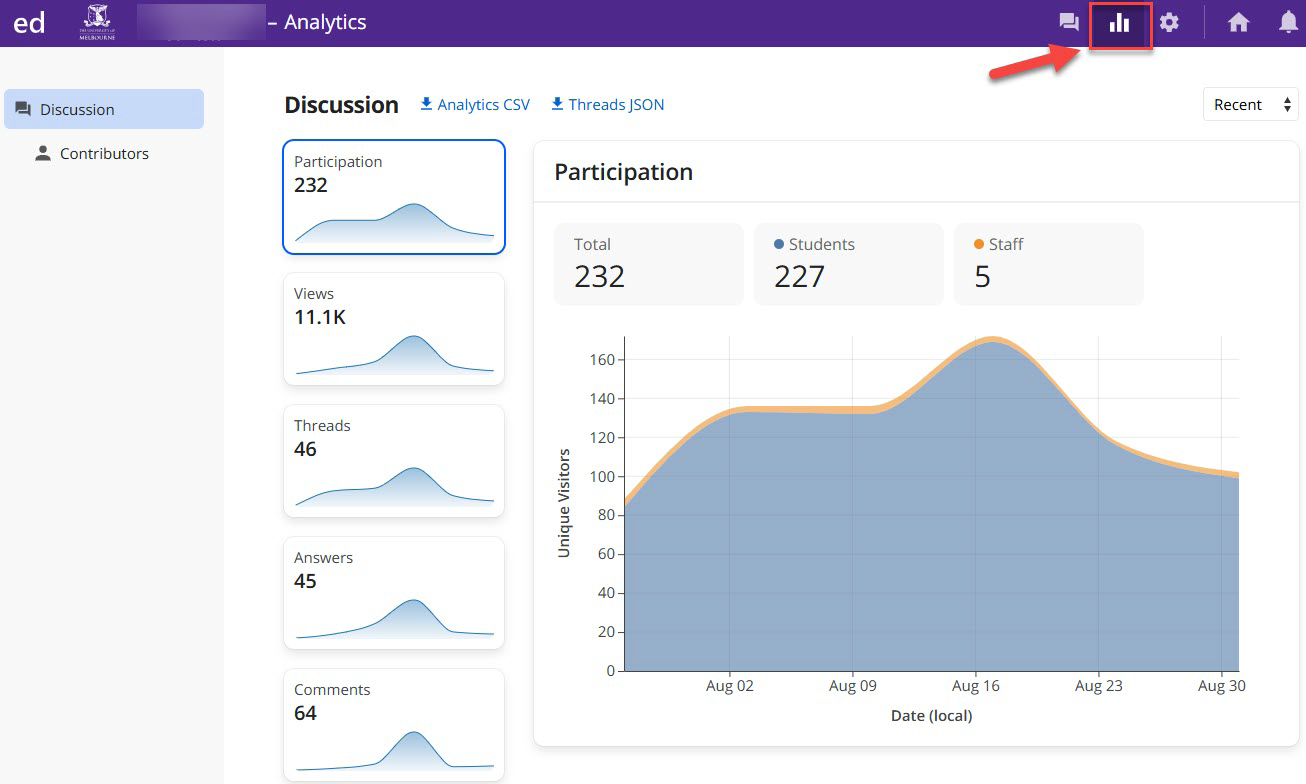Click the Unique Visitors axis title
The image size is (1306, 784).
coord(564,503)
